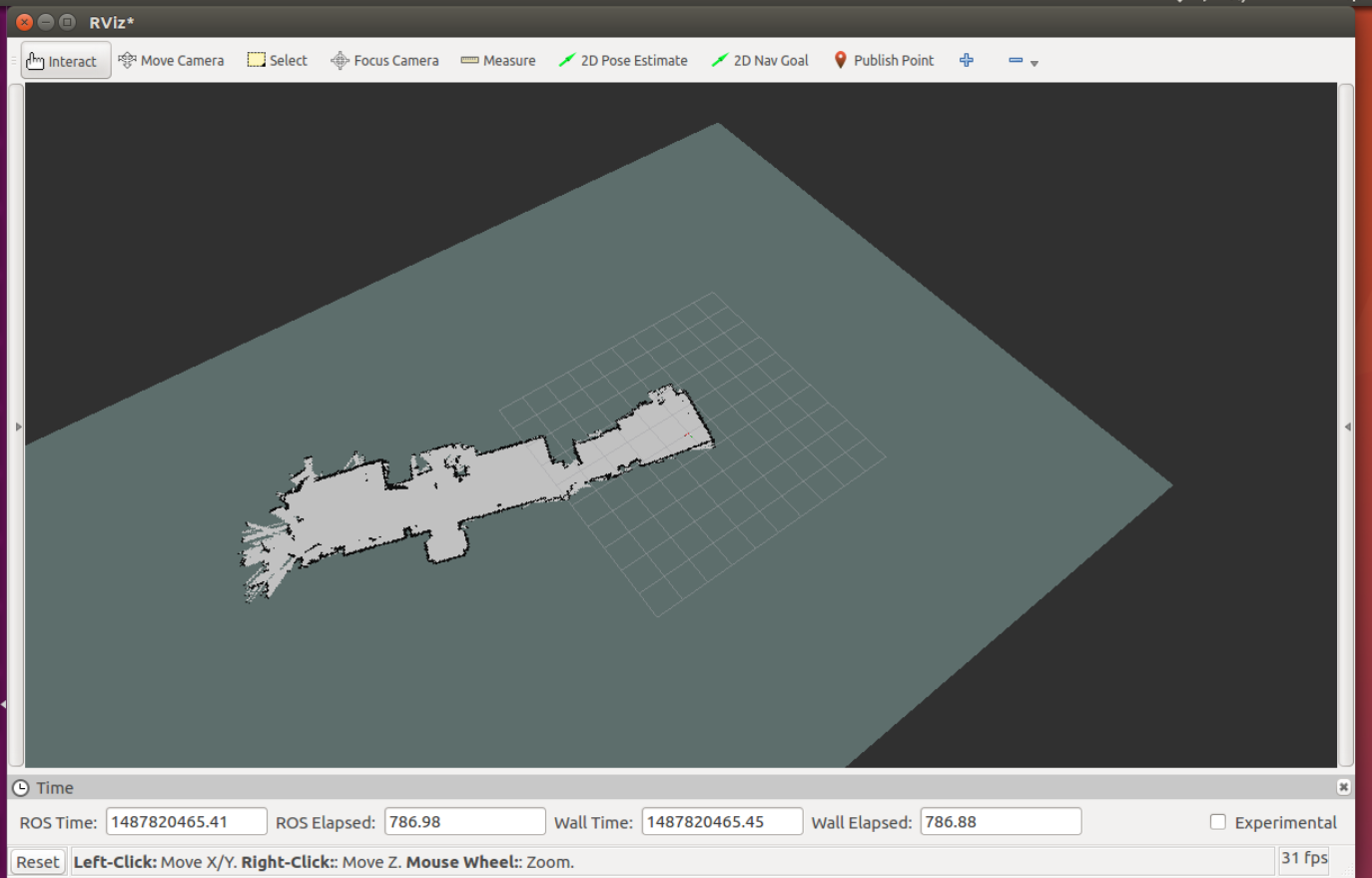Click the blue minus remove-tool icon
This screenshot has height=878, width=1372.
click(1016, 61)
